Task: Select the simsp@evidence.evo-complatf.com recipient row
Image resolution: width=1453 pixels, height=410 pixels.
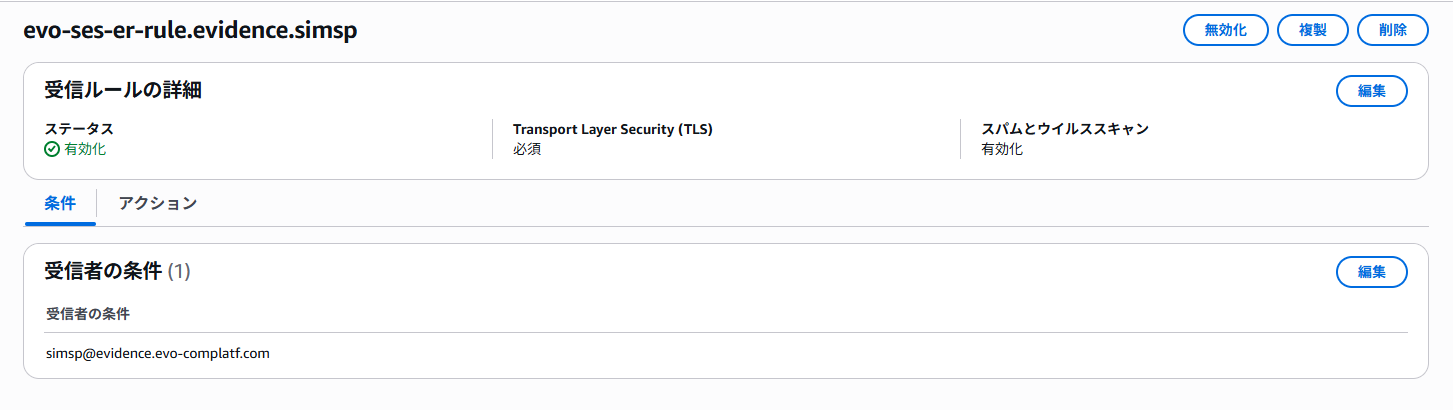Action: pos(158,353)
